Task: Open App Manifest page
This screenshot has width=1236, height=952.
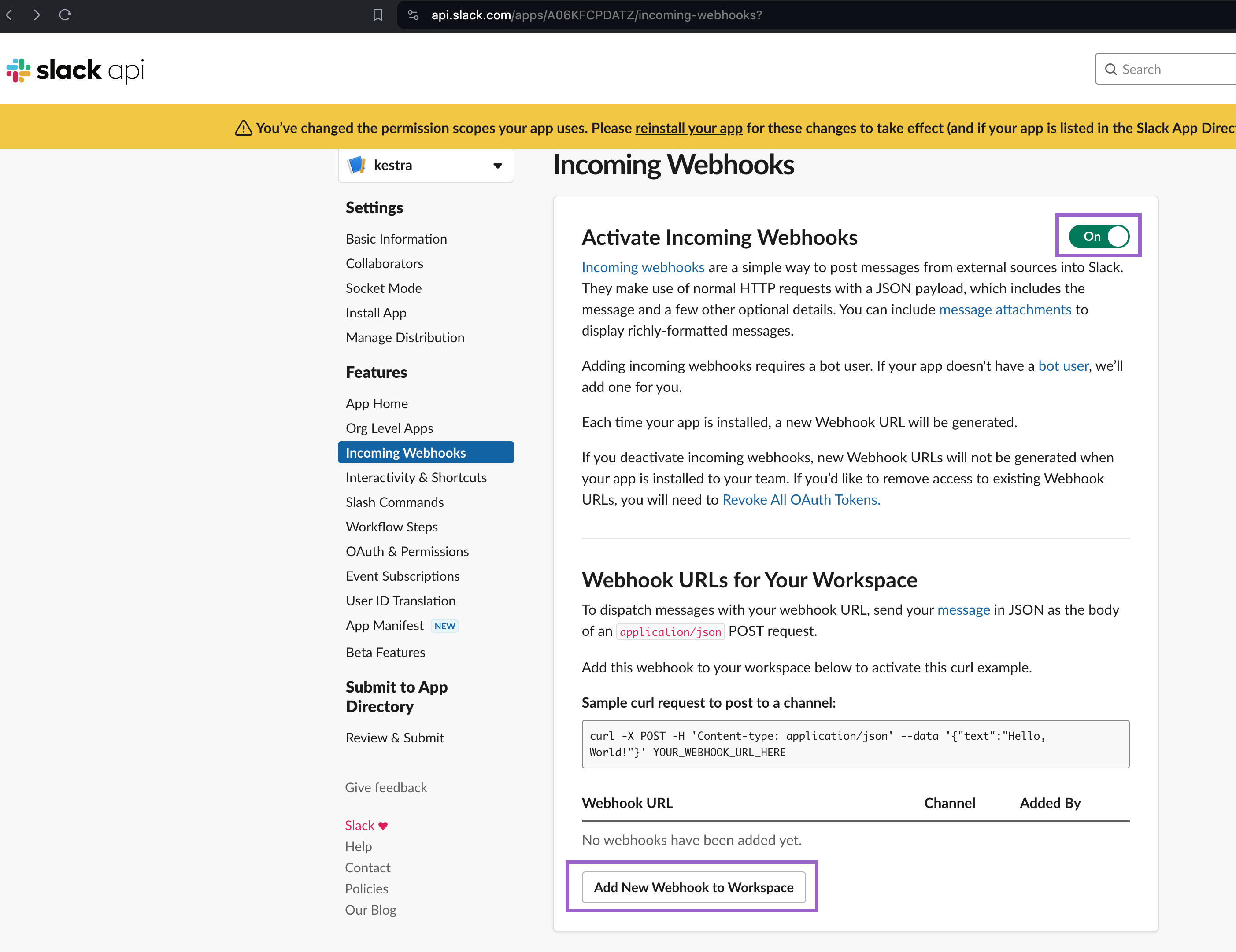Action: tap(384, 626)
